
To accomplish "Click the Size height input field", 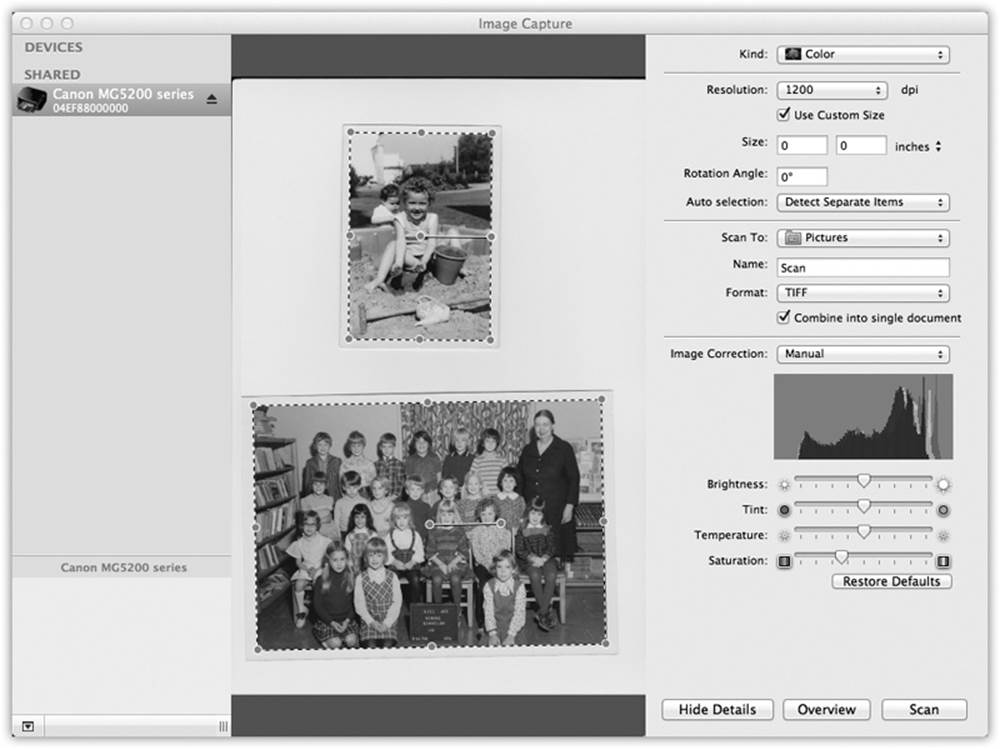I will (x=861, y=145).
